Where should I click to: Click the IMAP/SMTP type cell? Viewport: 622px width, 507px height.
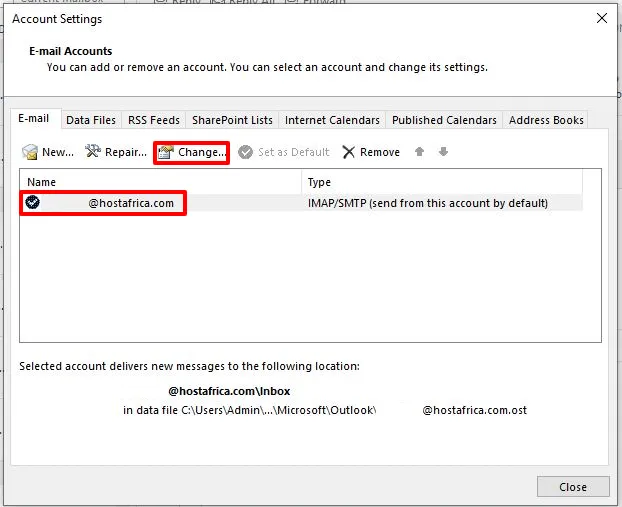coord(428,203)
